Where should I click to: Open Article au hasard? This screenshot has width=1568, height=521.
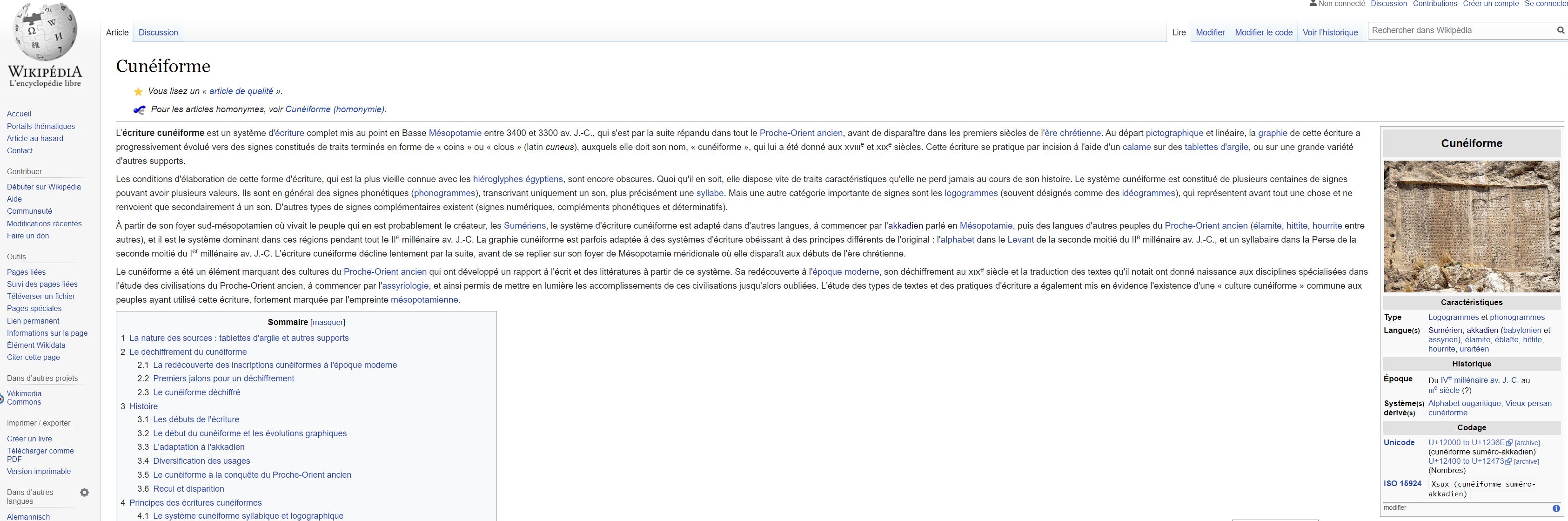pyautogui.click(x=35, y=138)
